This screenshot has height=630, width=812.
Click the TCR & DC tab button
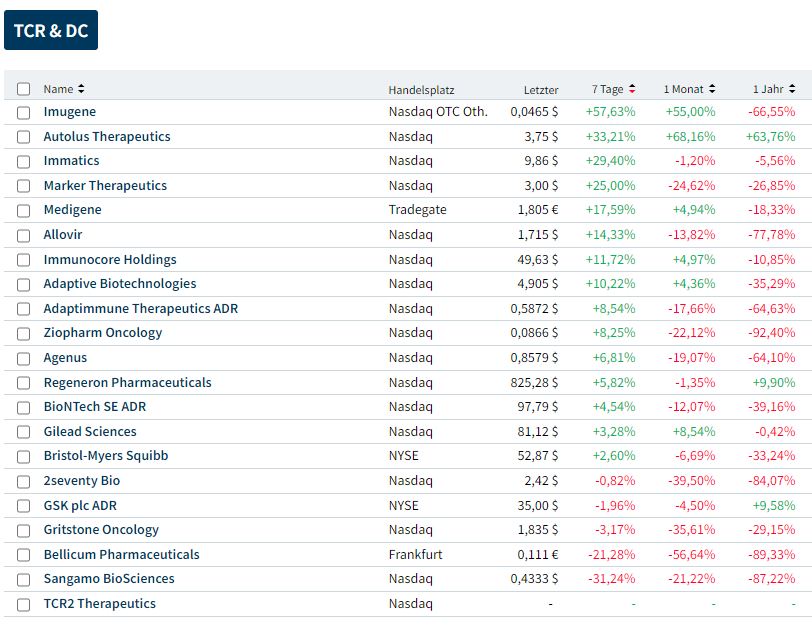(x=51, y=31)
